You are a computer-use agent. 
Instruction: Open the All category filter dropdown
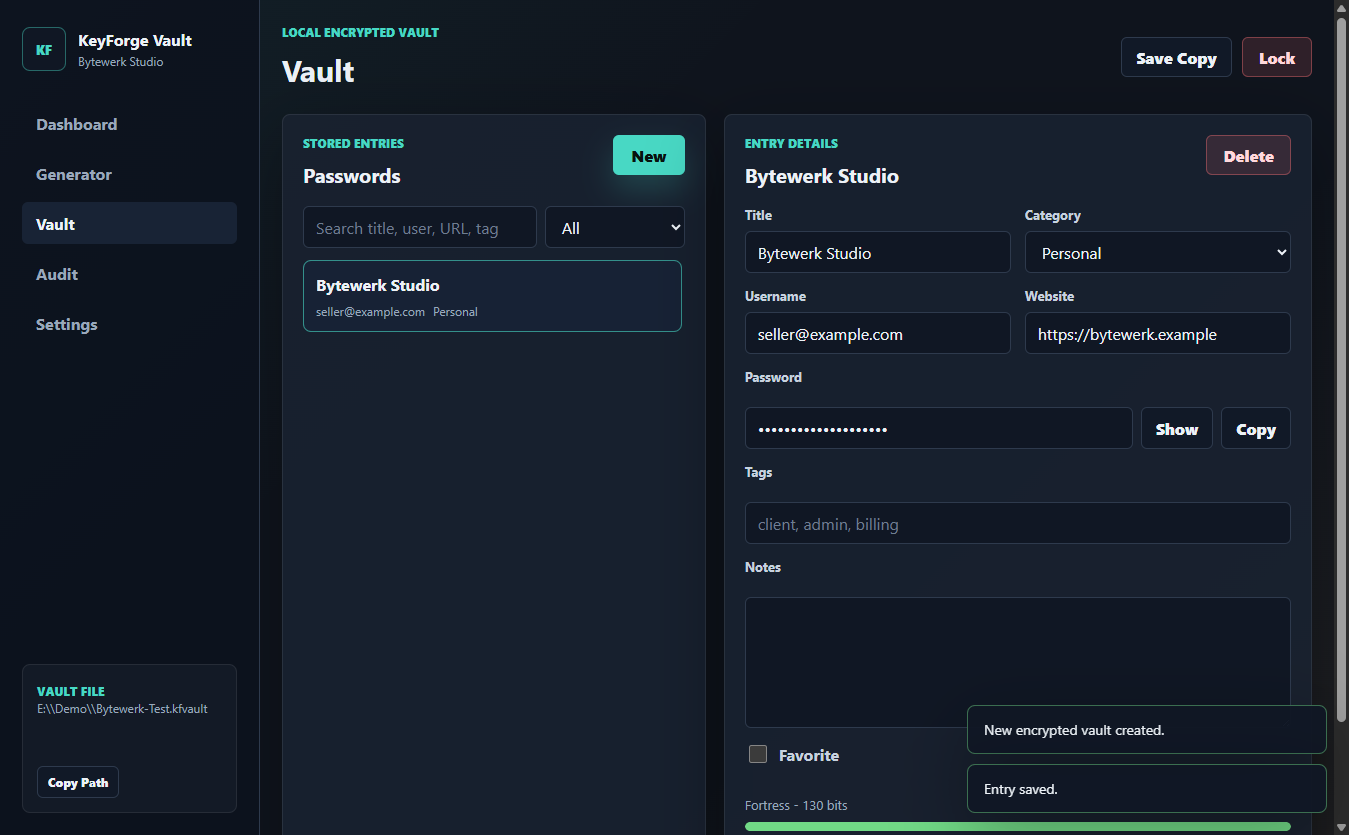click(615, 228)
